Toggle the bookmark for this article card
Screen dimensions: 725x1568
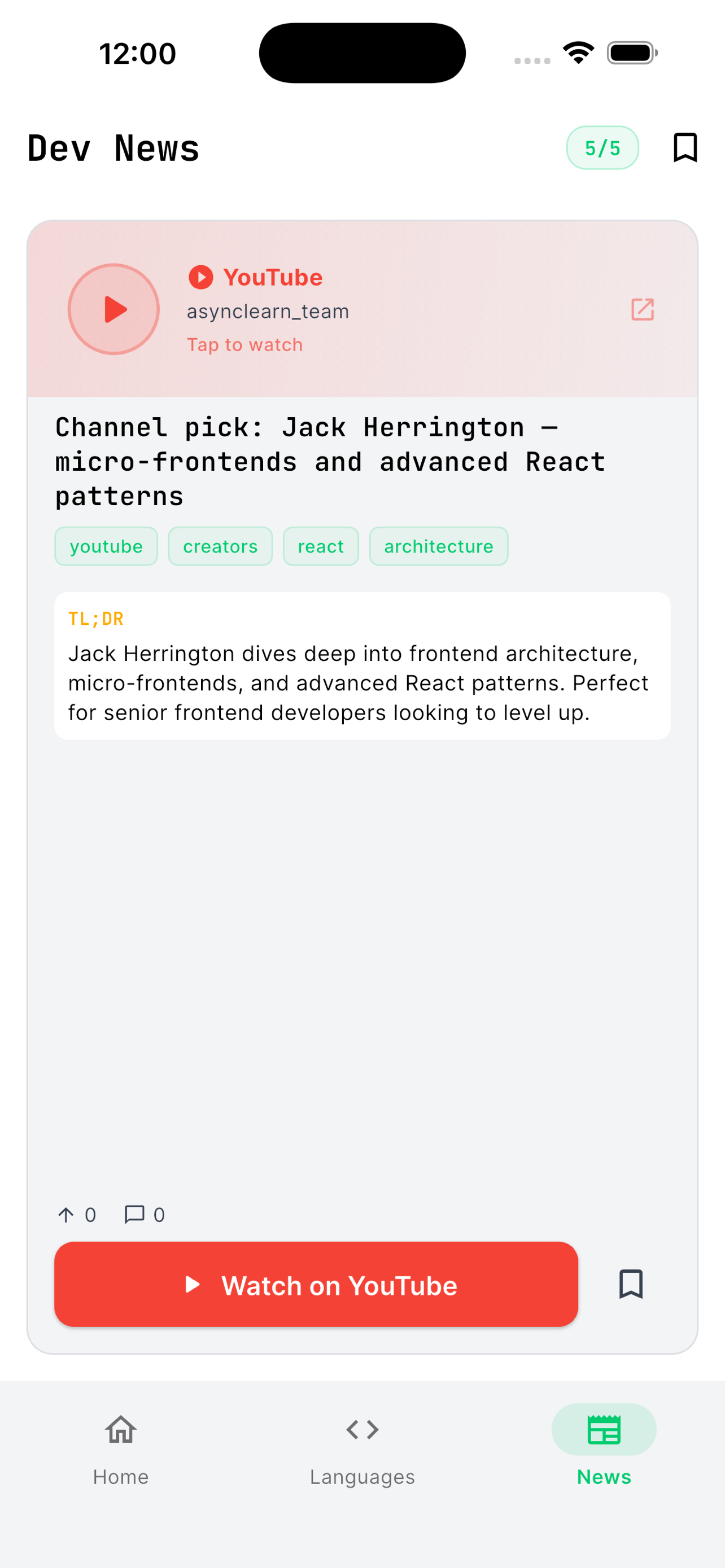click(631, 1284)
